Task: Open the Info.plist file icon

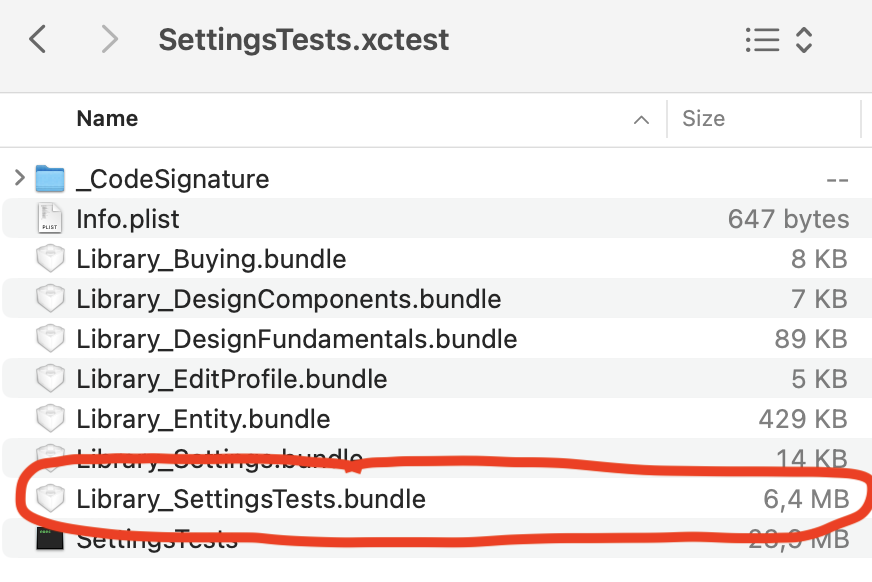Action: [50, 218]
